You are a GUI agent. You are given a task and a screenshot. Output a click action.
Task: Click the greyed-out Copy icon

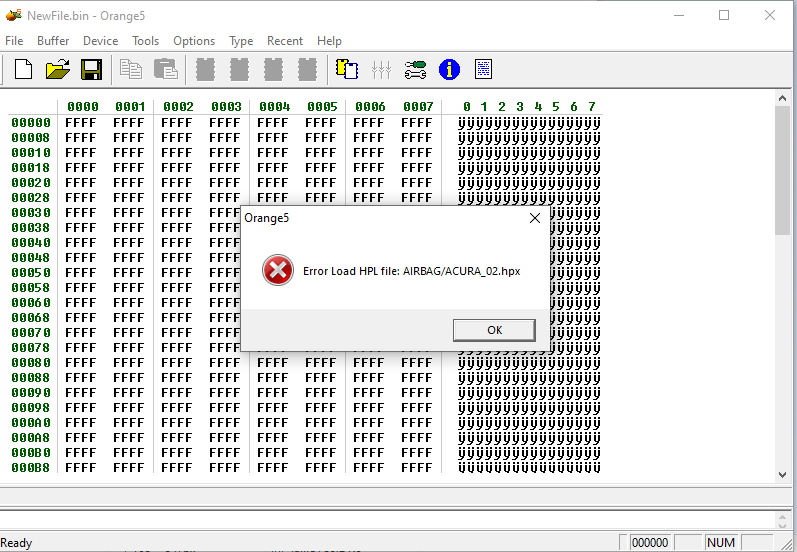click(x=131, y=69)
